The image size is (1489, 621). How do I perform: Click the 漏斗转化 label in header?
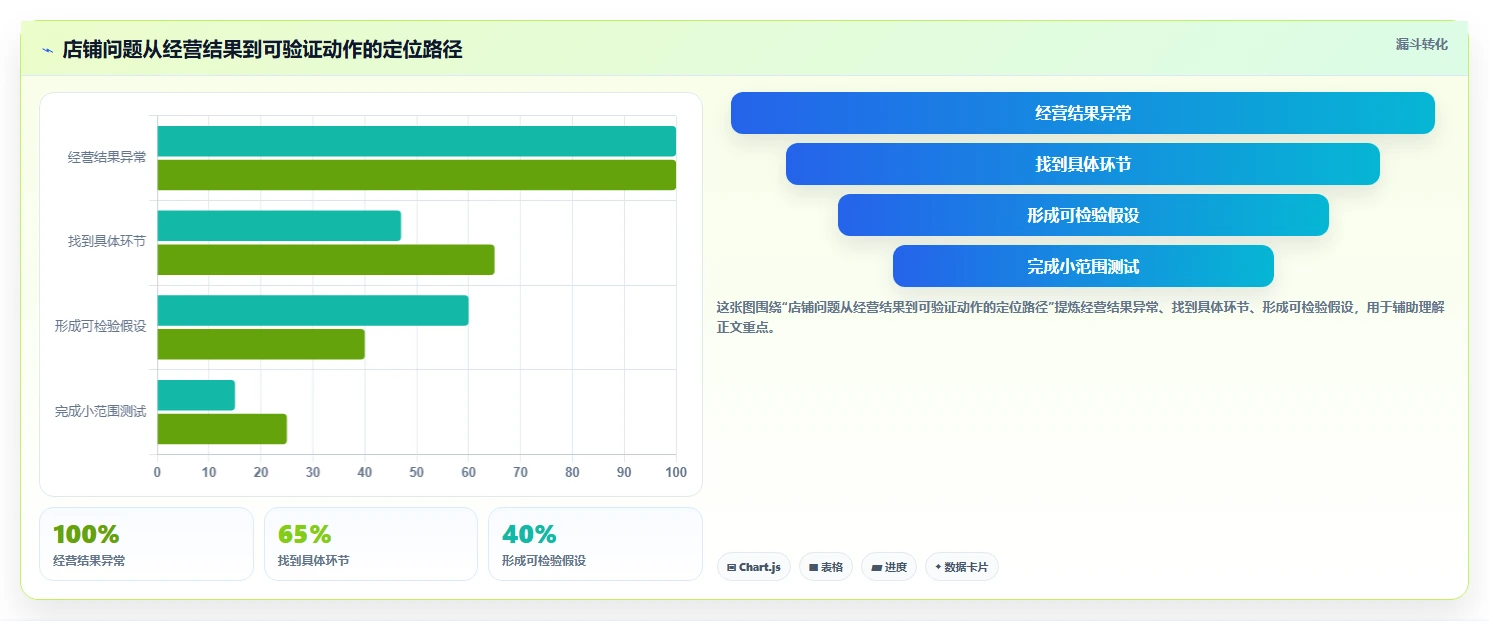(1421, 44)
